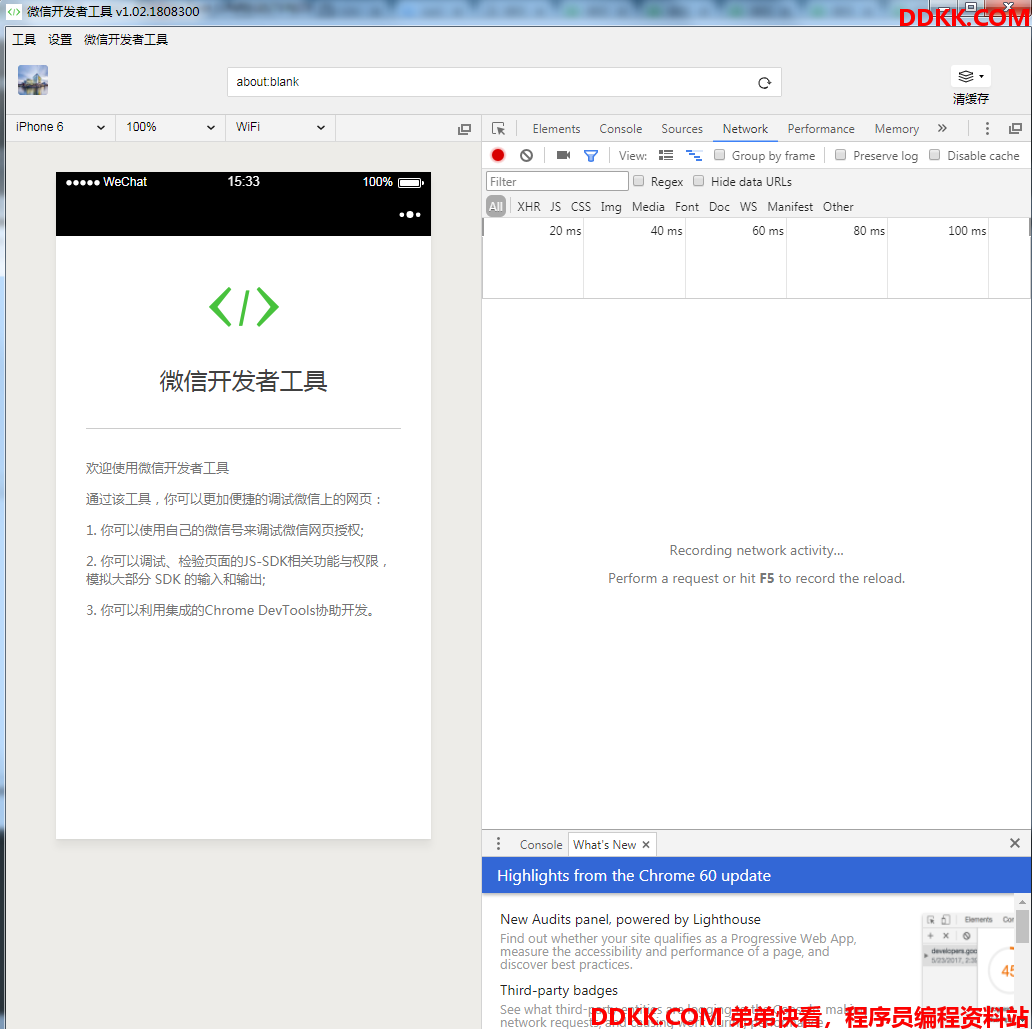Image resolution: width=1032 pixels, height=1029 pixels.
Task: Filter requests by Manifest
Action: [790, 207]
